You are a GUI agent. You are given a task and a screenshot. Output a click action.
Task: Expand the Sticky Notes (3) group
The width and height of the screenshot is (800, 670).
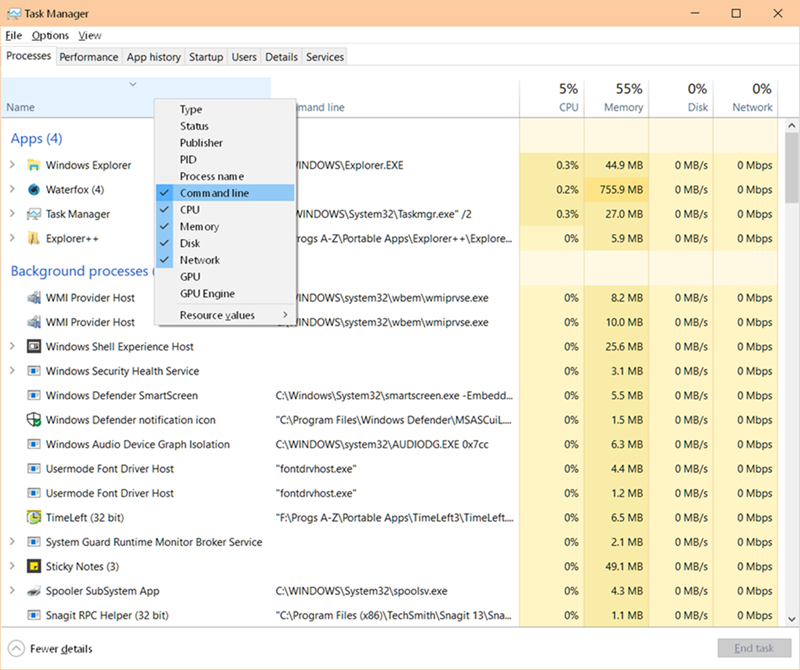pyautogui.click(x=12, y=566)
